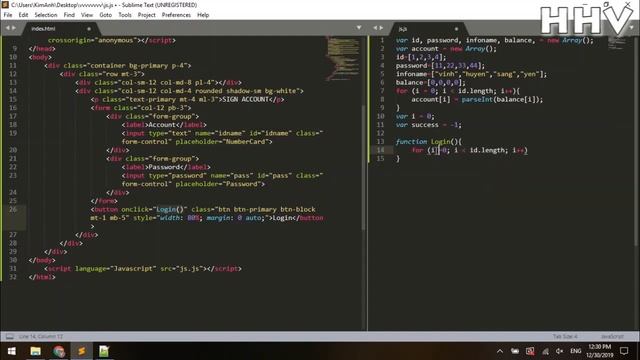Click 'parseInt(balance[i]);' in js.js
640x360 pixels.
click(502, 99)
